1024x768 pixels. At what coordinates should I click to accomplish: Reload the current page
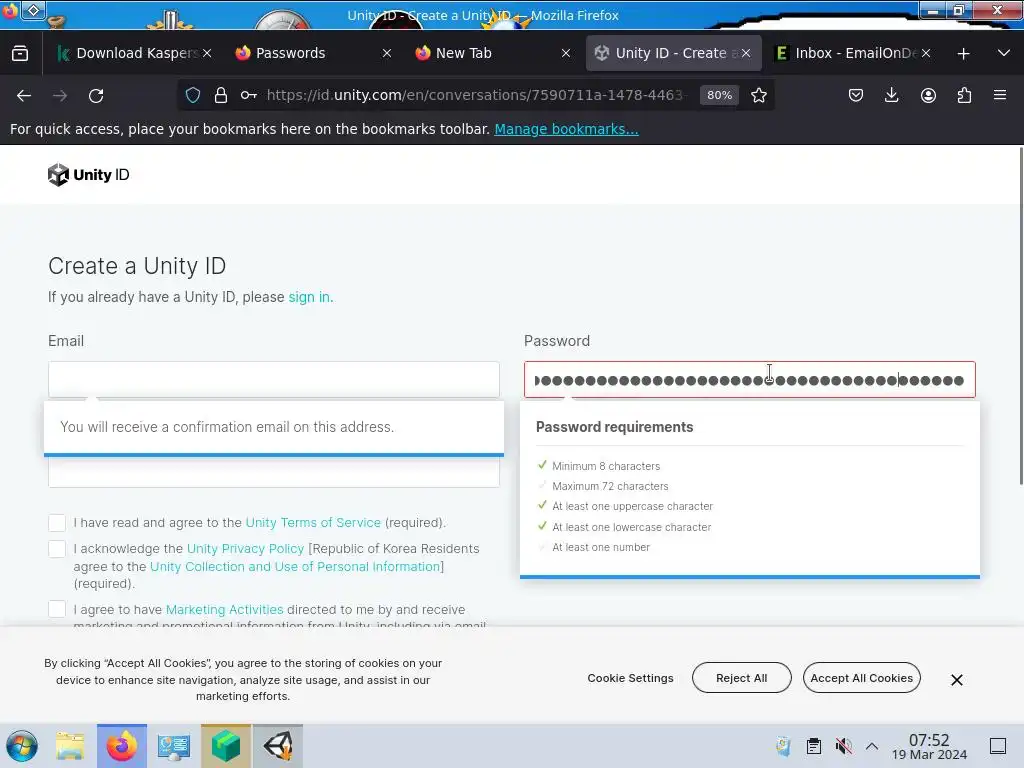click(x=96, y=96)
